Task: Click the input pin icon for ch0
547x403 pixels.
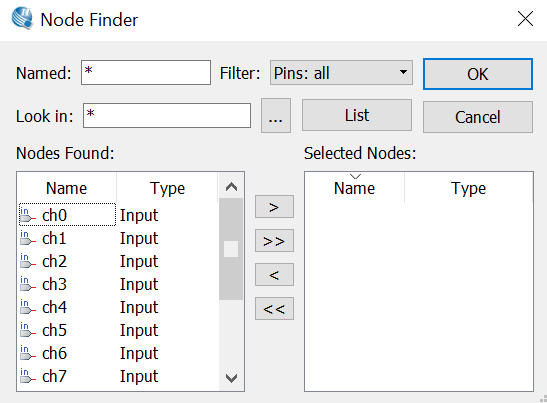Action: pos(28,215)
